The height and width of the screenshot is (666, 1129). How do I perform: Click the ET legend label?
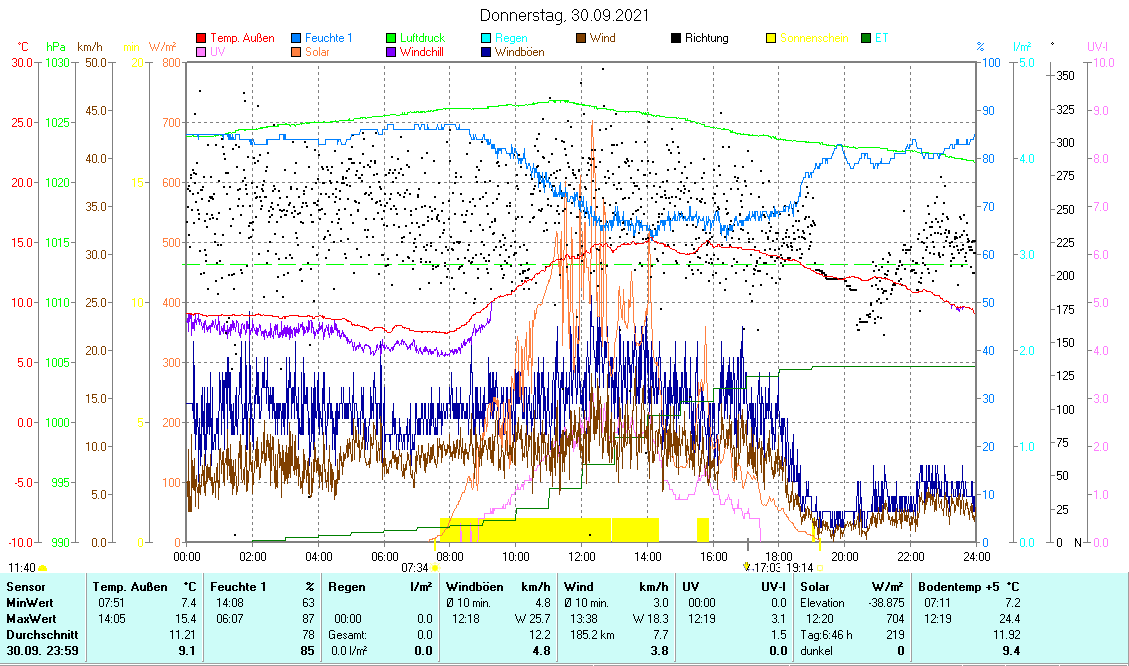[x=881, y=38]
